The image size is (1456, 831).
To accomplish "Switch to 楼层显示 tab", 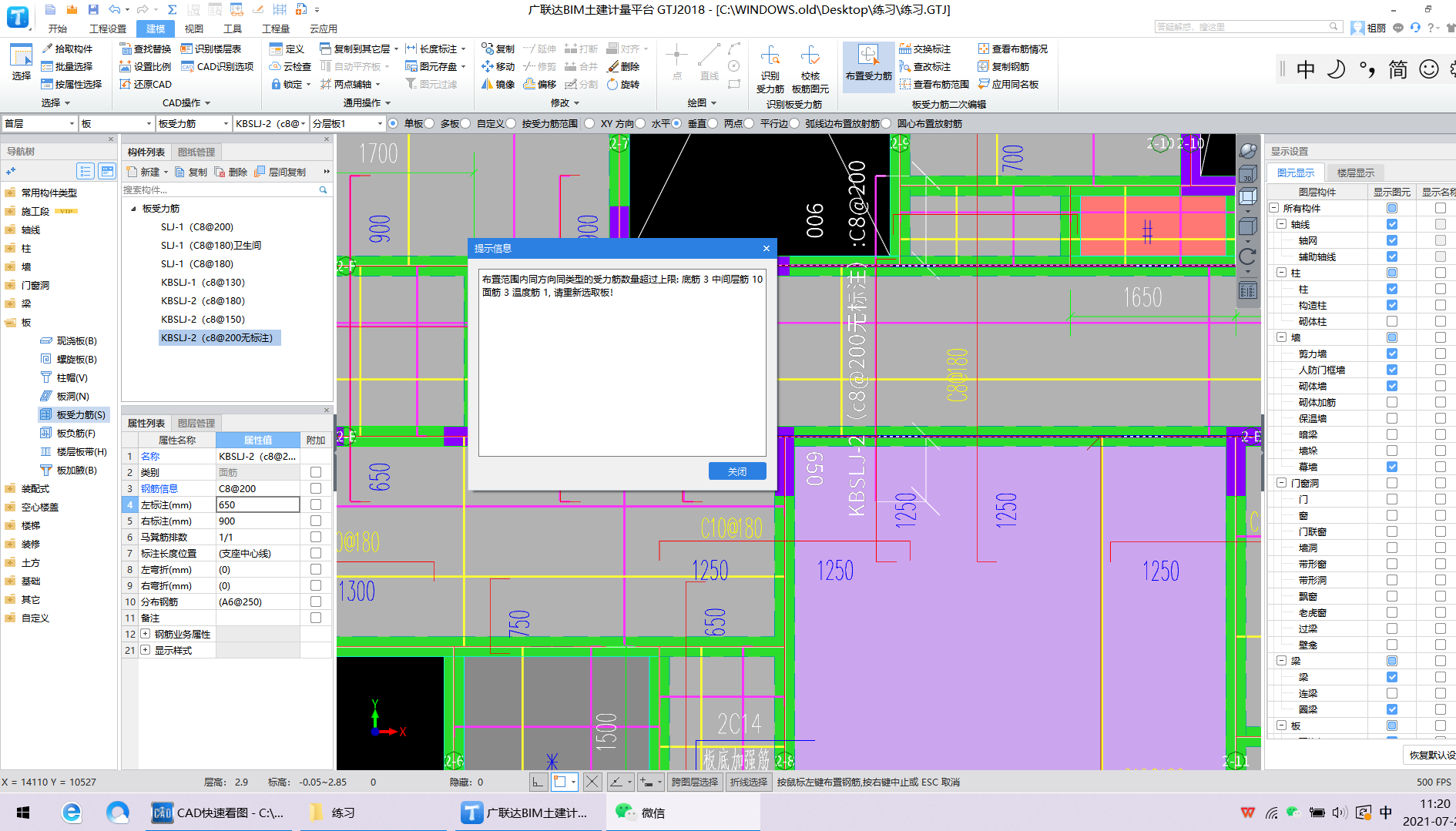I will click(x=1355, y=173).
